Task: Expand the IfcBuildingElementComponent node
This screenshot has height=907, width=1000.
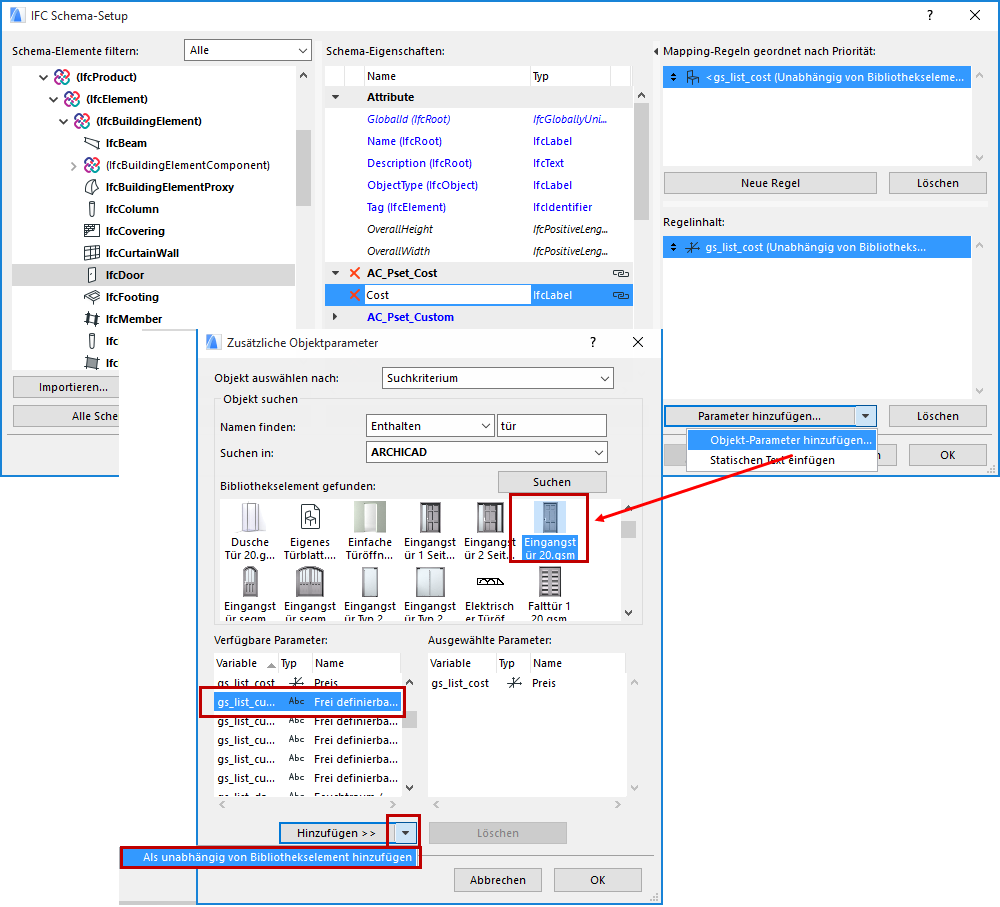Action: (x=73, y=166)
